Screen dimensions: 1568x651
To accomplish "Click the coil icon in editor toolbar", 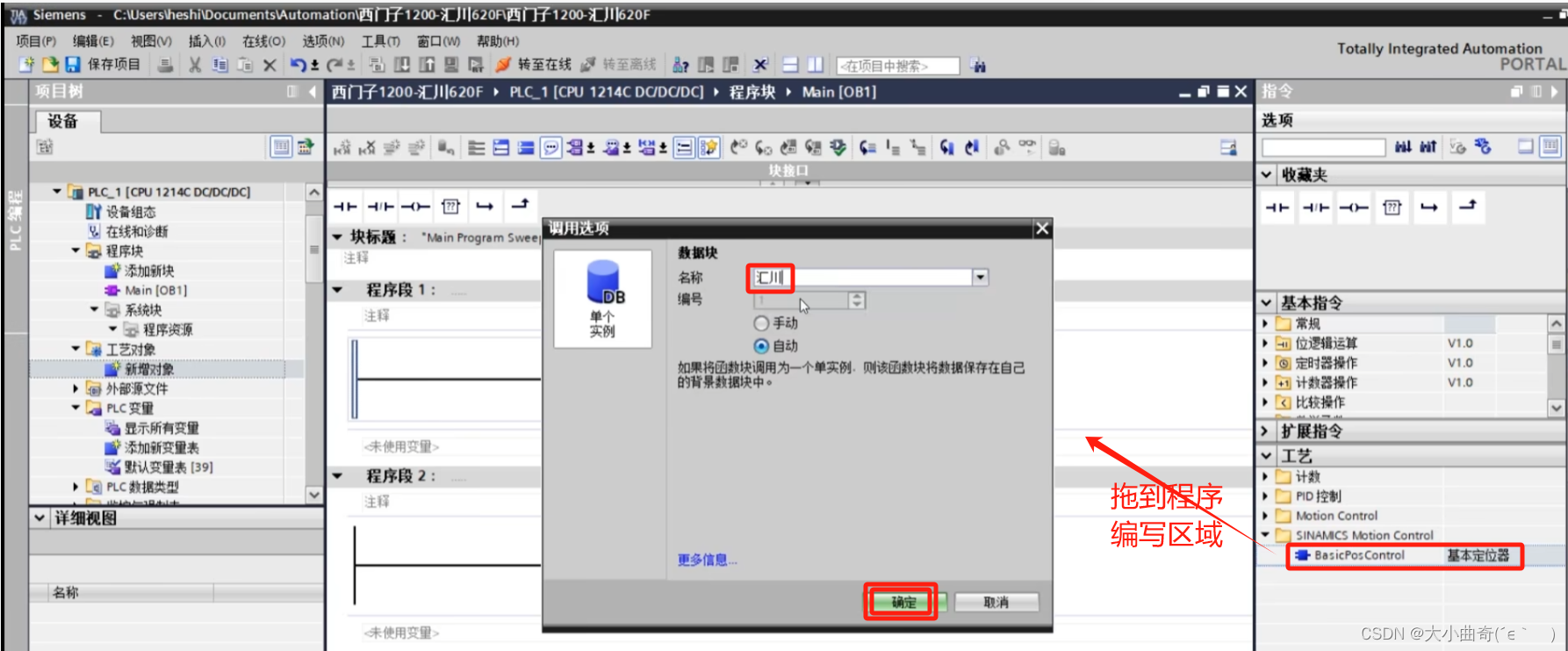I will 415,206.
